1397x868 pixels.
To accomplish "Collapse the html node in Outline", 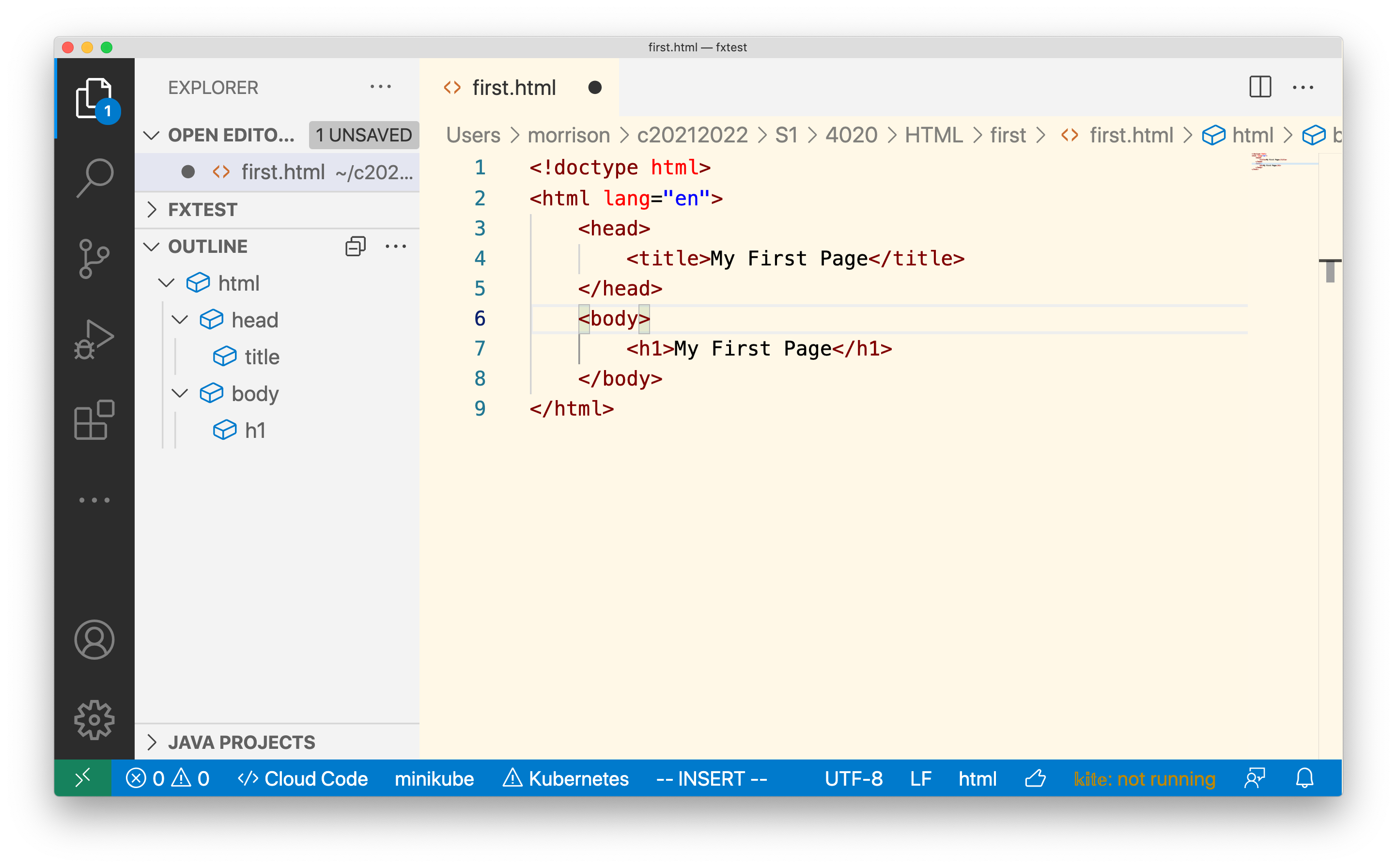I will (x=167, y=283).
